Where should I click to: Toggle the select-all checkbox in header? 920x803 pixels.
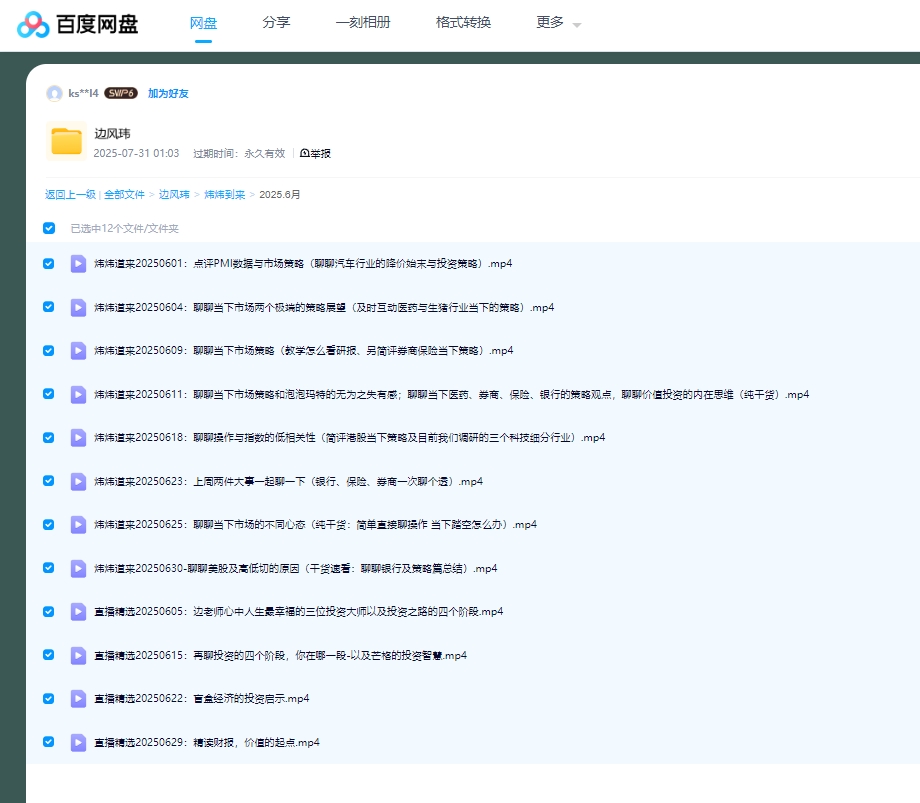pyautogui.click(x=49, y=228)
